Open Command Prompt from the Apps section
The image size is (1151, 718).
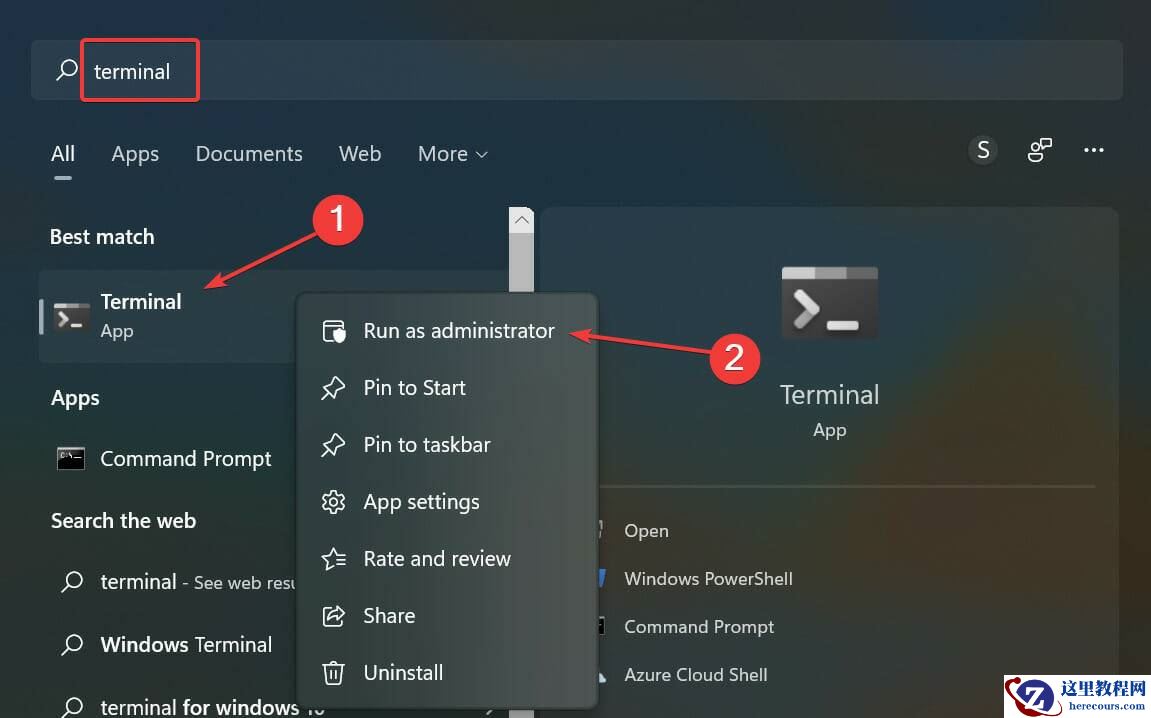186,459
